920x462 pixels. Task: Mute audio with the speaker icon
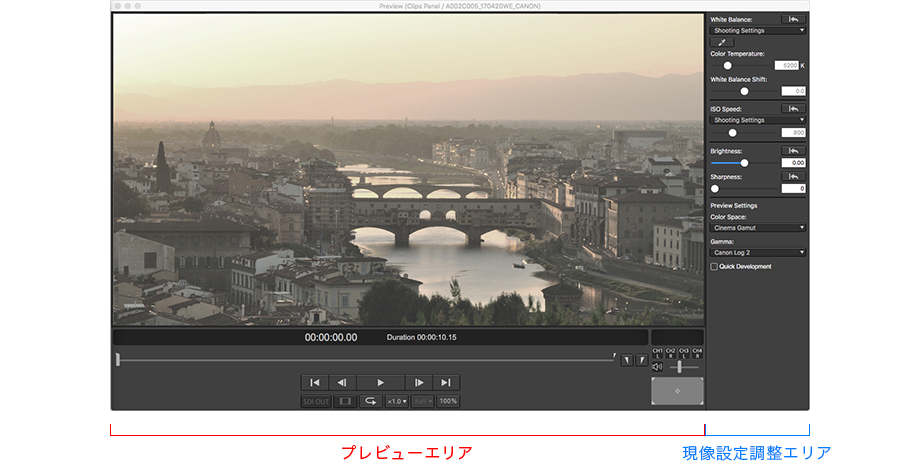pyautogui.click(x=657, y=367)
